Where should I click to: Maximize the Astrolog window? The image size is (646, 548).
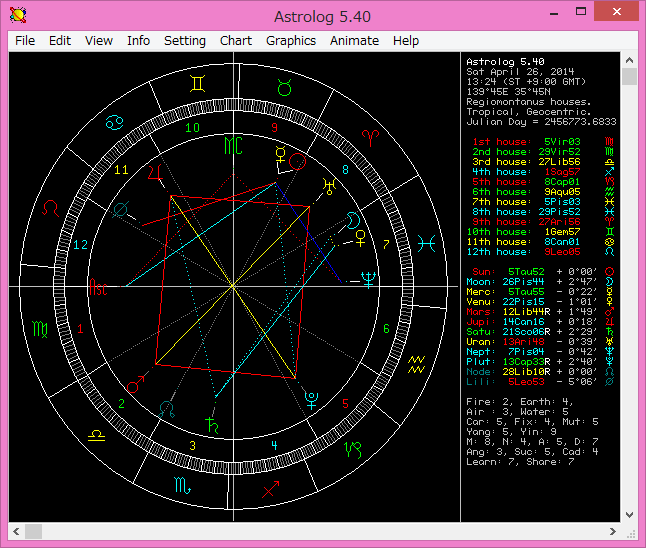click(581, 12)
